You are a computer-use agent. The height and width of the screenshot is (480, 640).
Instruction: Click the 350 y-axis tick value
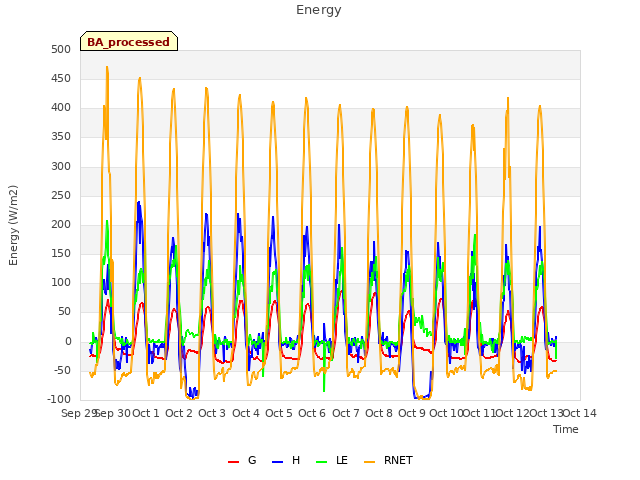point(61,137)
